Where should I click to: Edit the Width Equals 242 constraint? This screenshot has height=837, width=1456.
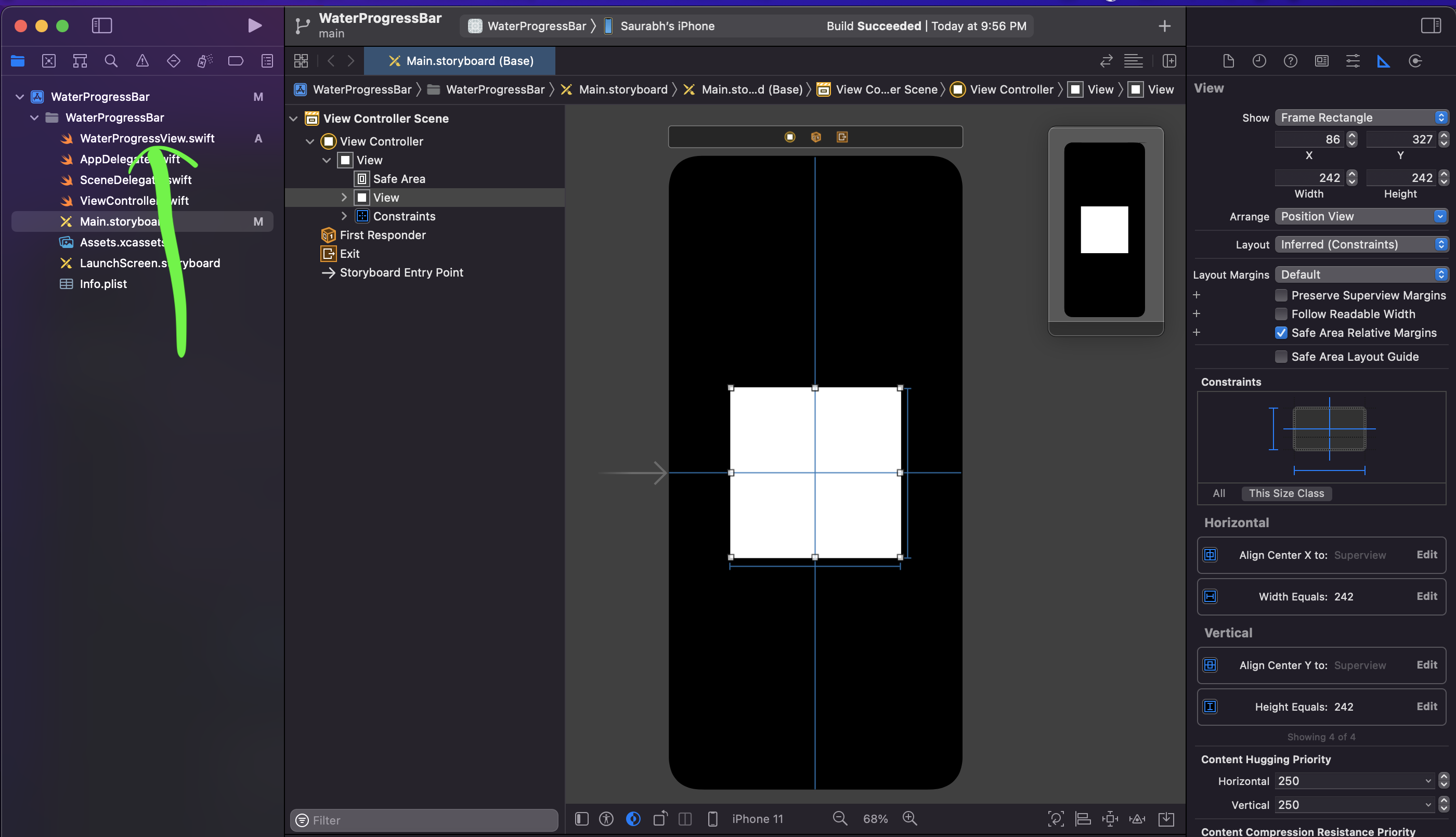(x=1427, y=596)
